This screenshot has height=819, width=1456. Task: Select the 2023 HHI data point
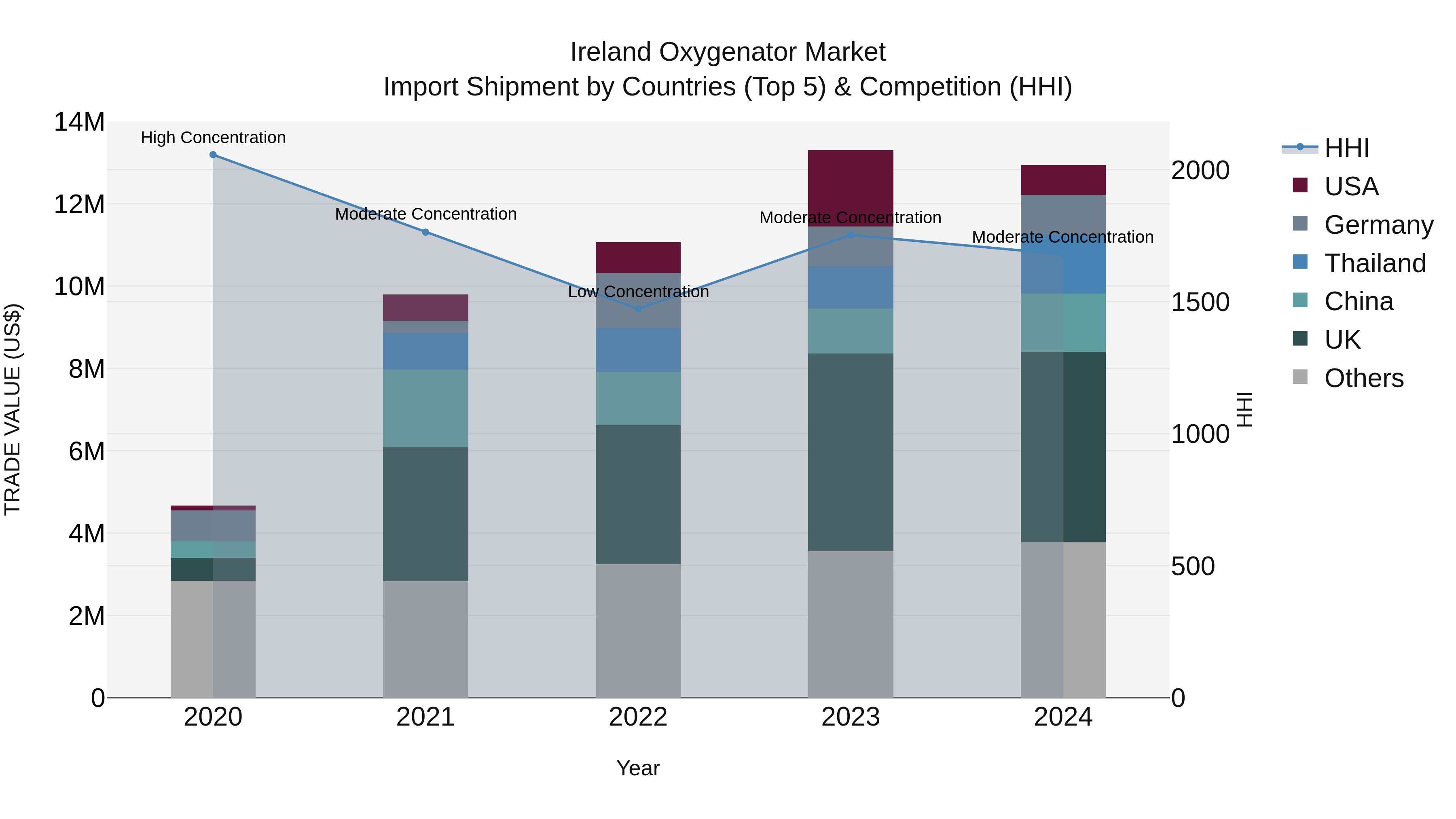pos(851,235)
